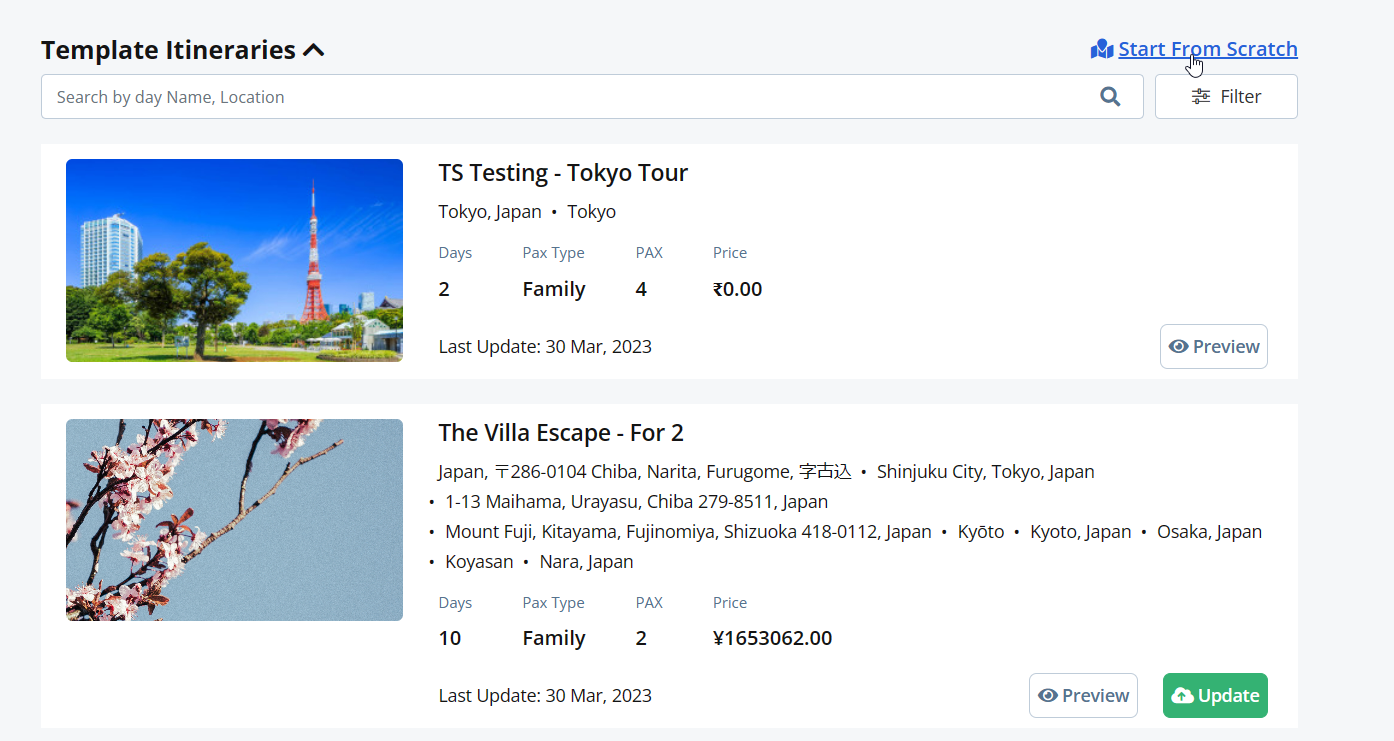1394x741 pixels.
Task: Click the search magnifier icon
Action: 1110,97
